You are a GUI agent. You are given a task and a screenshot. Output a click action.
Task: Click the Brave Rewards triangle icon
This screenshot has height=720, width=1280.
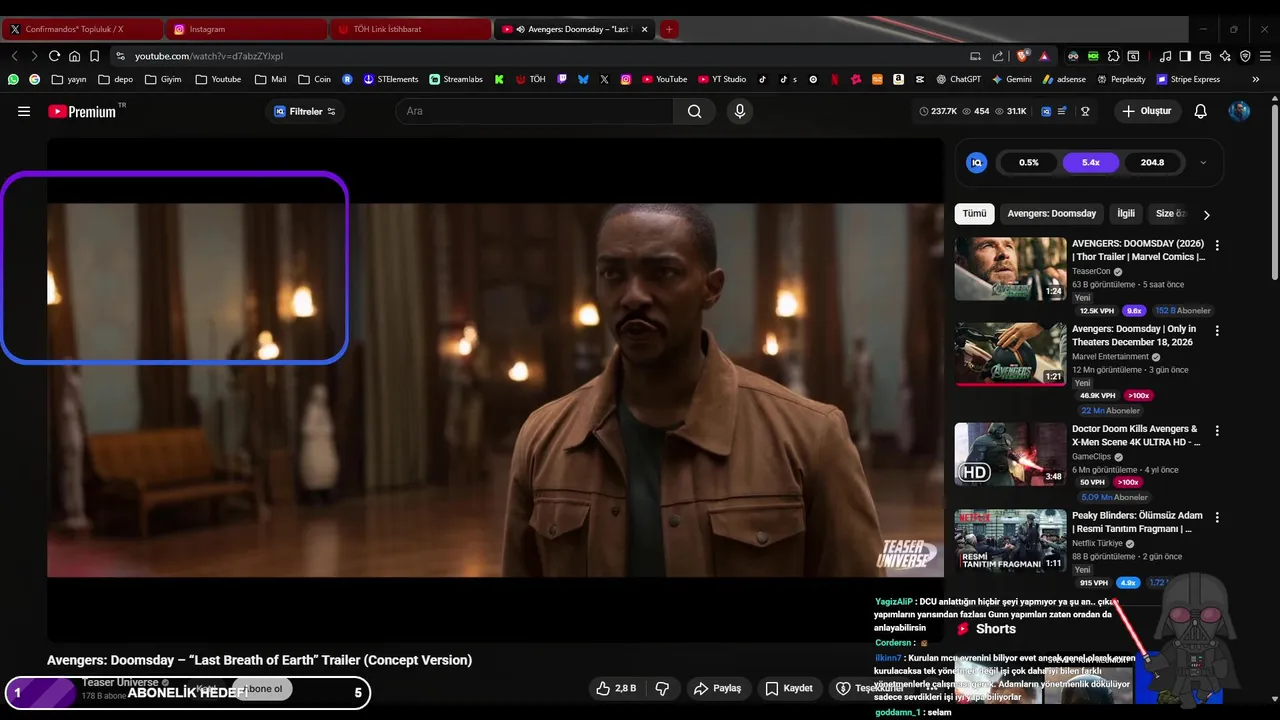[x=1044, y=56]
